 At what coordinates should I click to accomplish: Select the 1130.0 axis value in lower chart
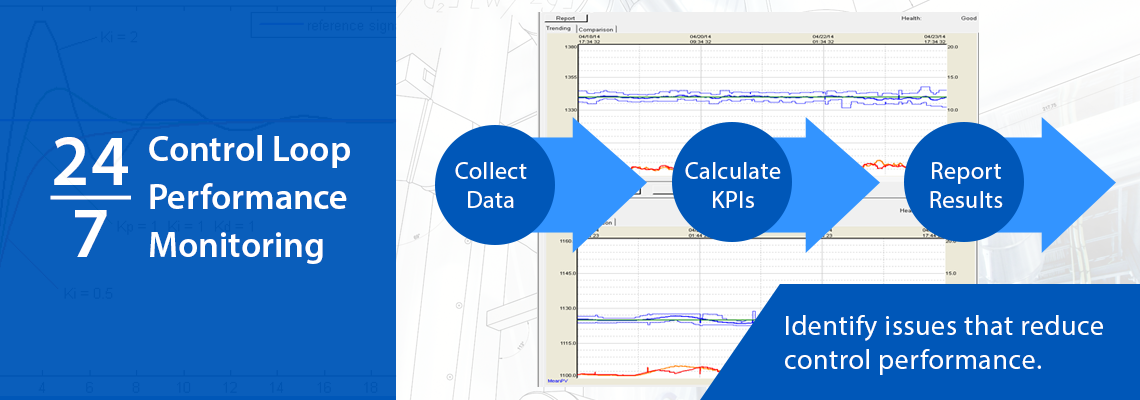569,308
